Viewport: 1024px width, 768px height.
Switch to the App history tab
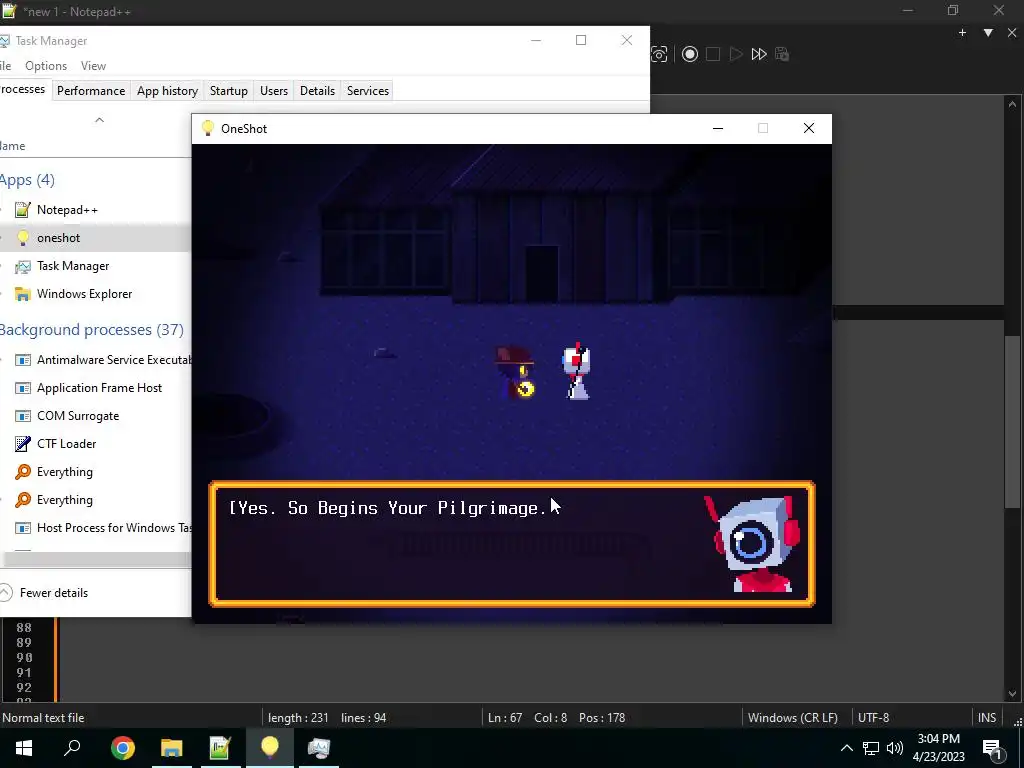[167, 91]
